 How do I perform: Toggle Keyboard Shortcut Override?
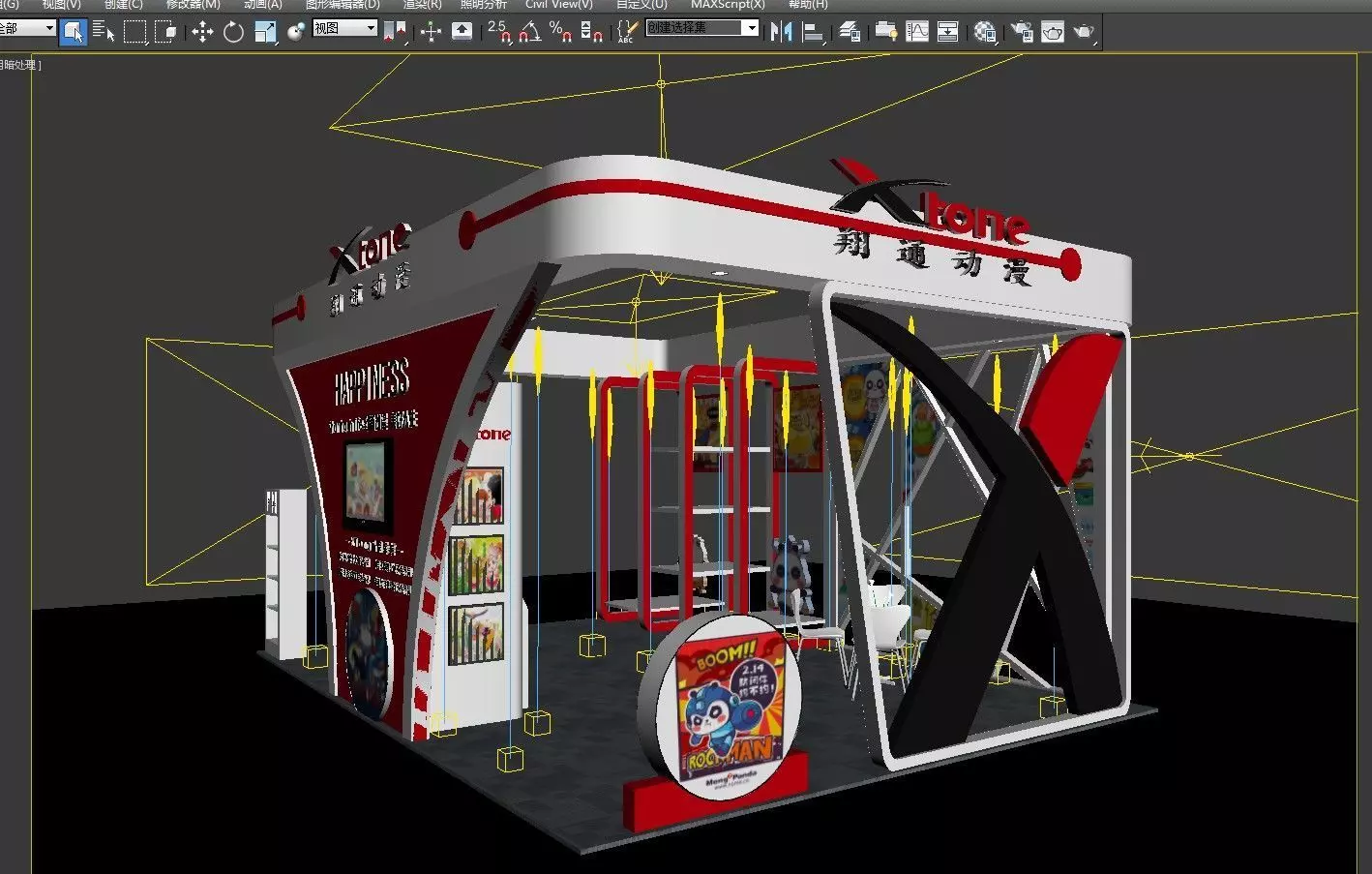462,32
